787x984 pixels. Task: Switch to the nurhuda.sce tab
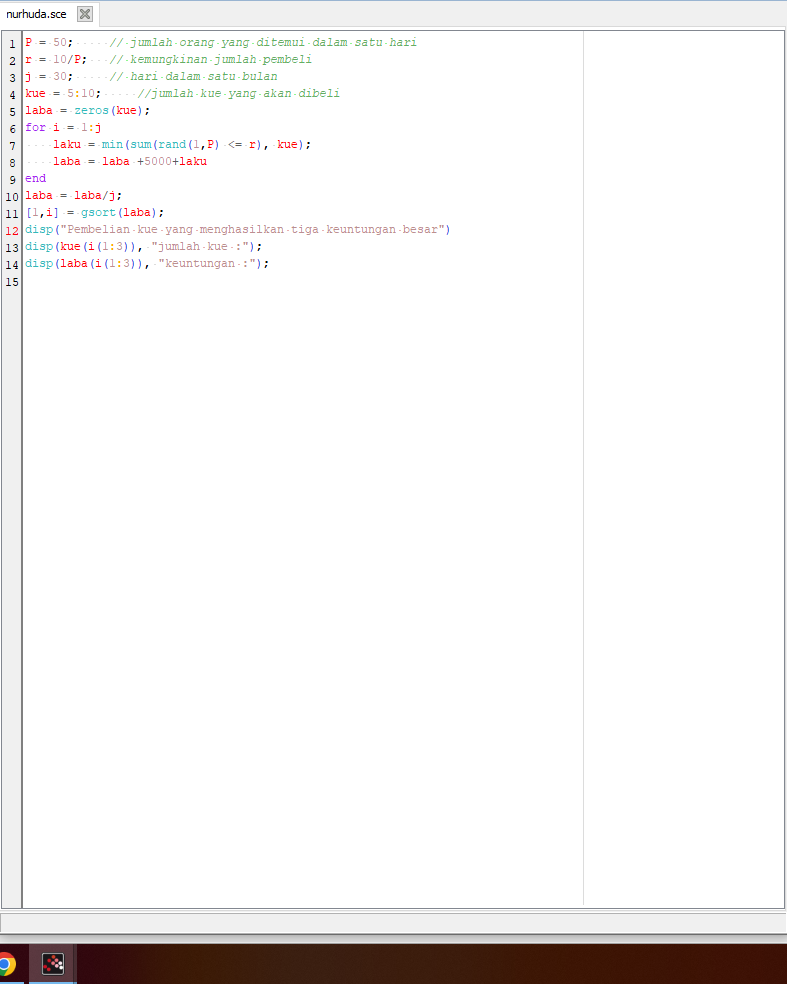36,14
